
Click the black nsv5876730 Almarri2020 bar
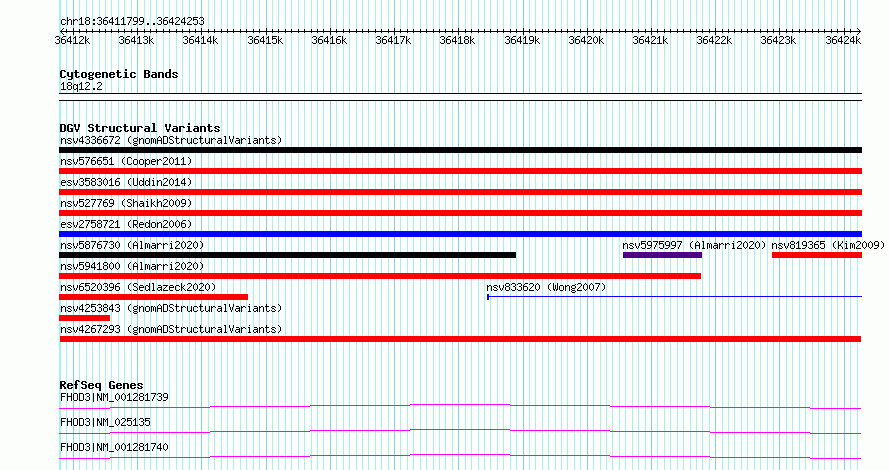288,255
